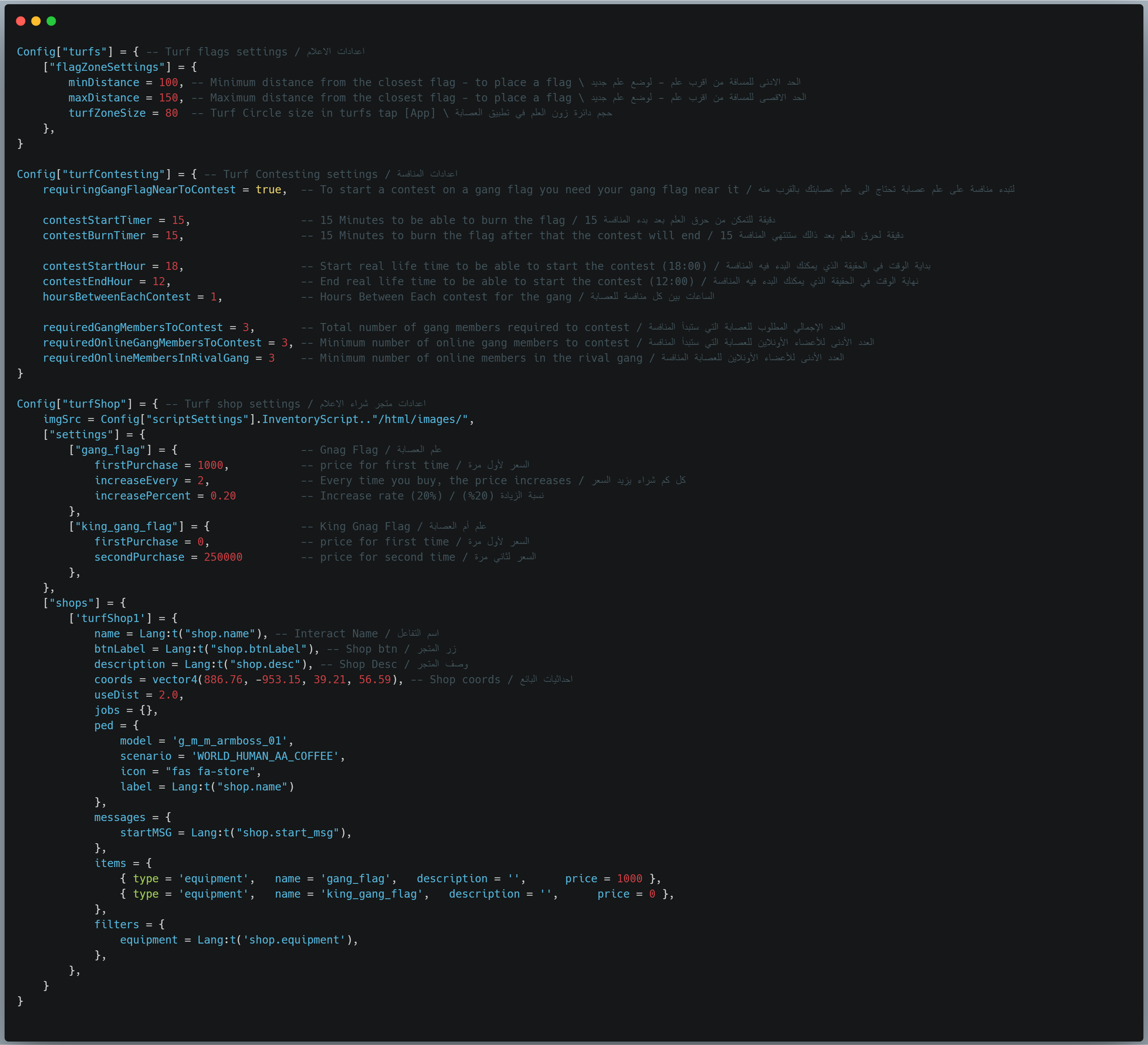Click the ["king_gang_flag"] settings key
1148x1045 pixels.
126,527
